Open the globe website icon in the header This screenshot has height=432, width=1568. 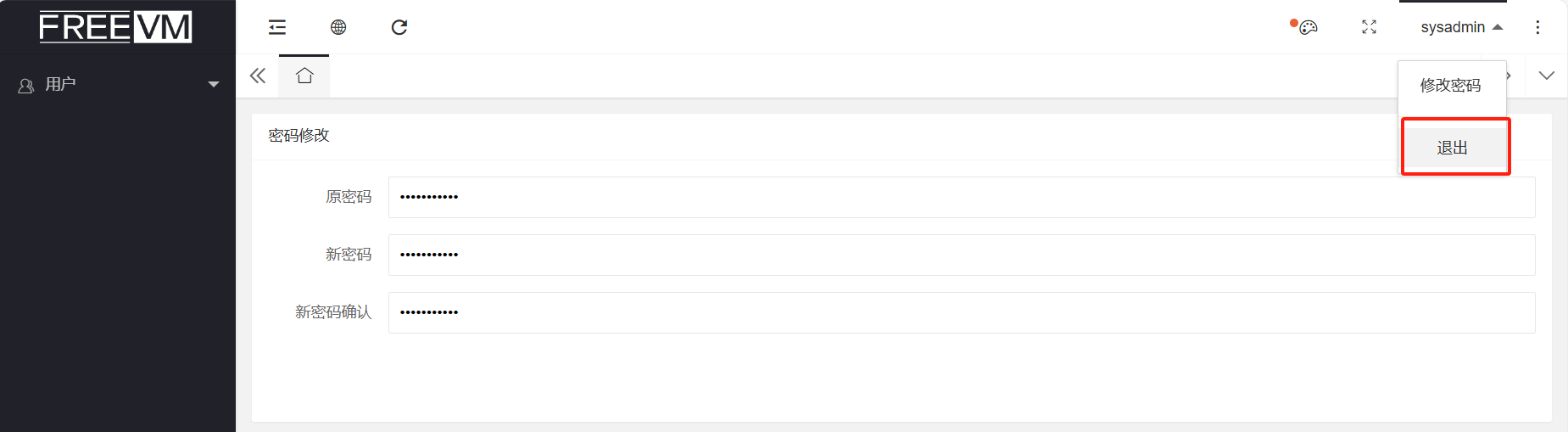point(338,27)
